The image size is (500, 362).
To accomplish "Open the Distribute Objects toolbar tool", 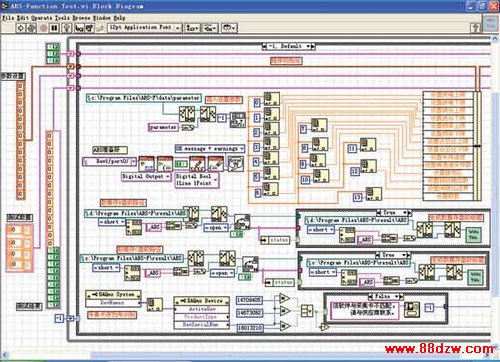I will click(210, 28).
